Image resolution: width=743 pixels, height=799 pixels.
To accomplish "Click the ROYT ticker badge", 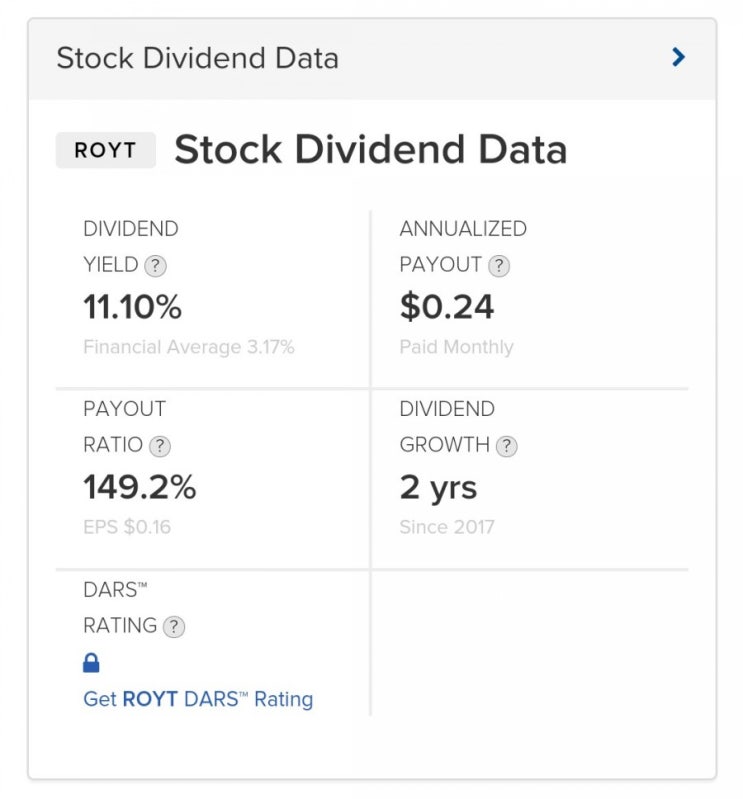I will 105,150.
